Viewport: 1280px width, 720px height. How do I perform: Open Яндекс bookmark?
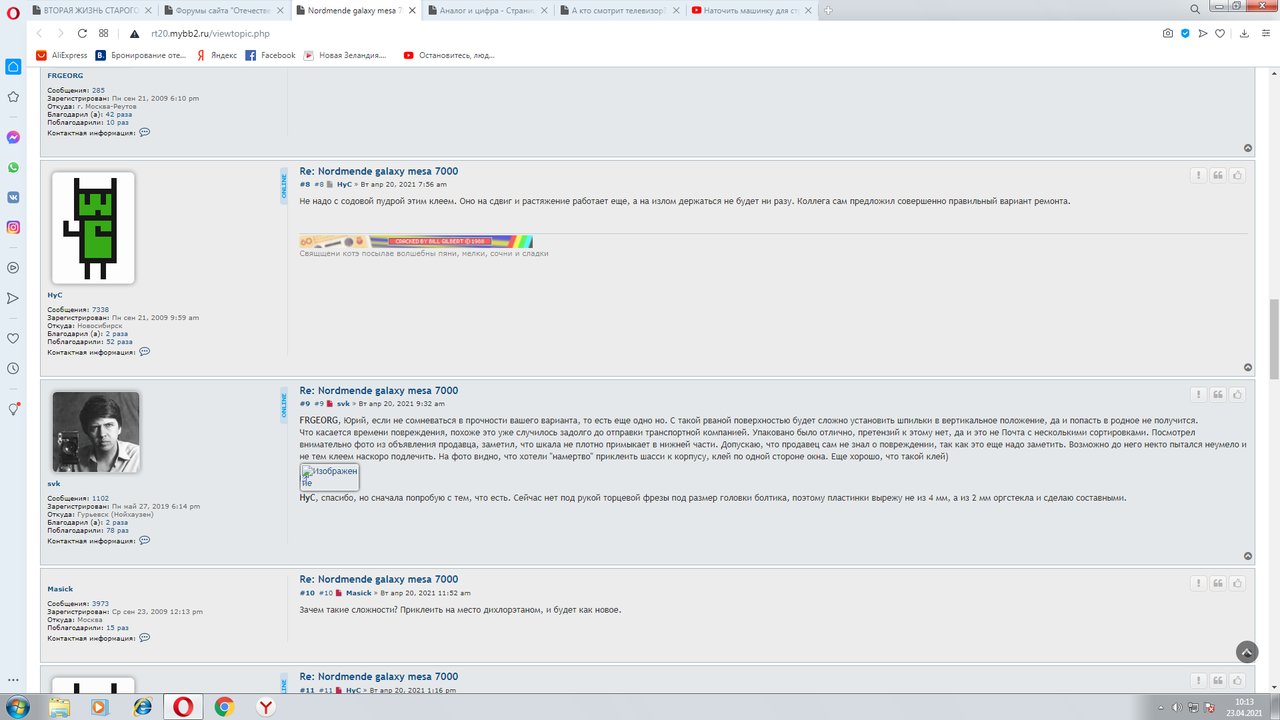tap(216, 55)
